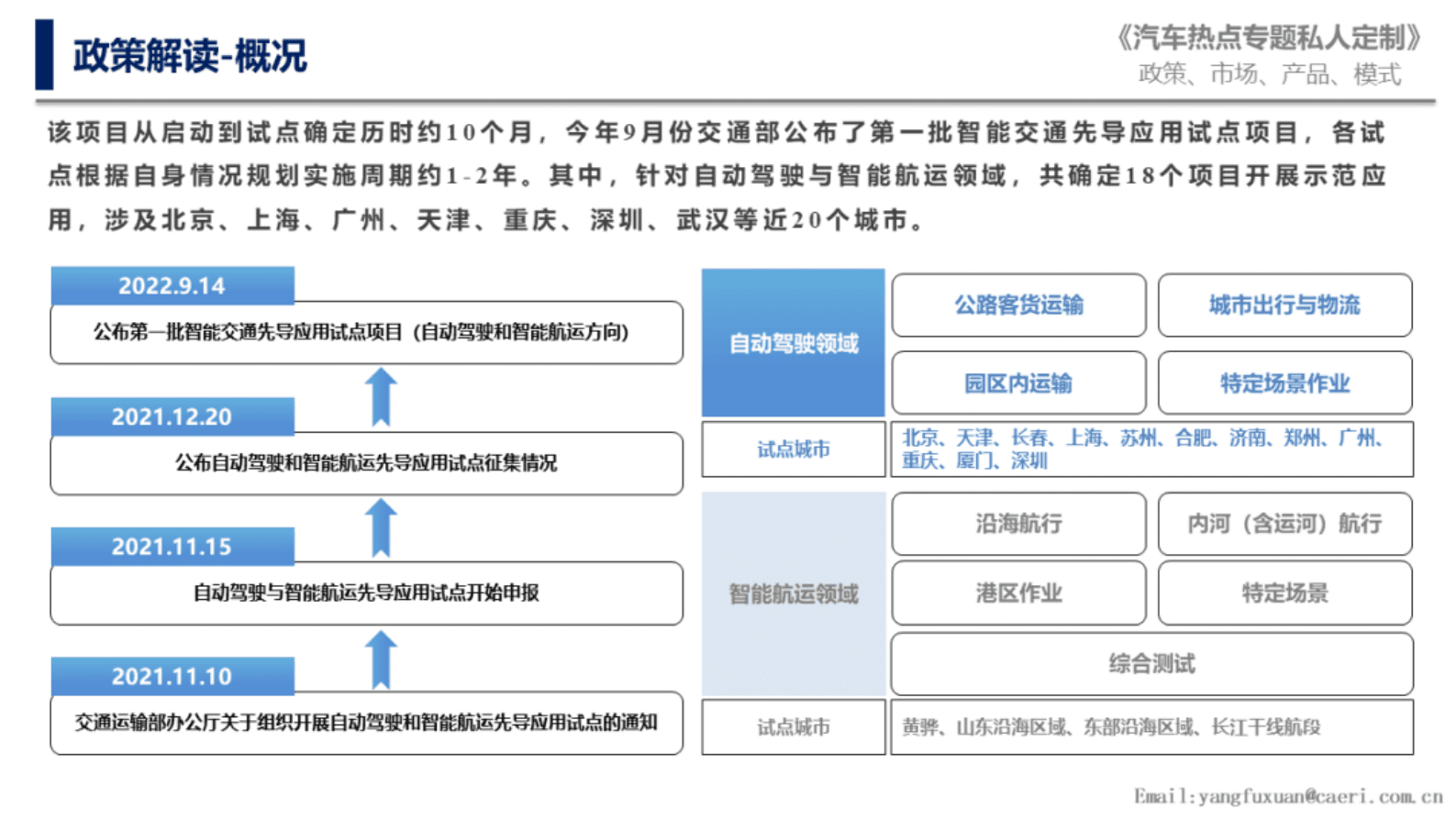Select the 内河（含运河）航行 box
1456x820 pixels.
1284,524
